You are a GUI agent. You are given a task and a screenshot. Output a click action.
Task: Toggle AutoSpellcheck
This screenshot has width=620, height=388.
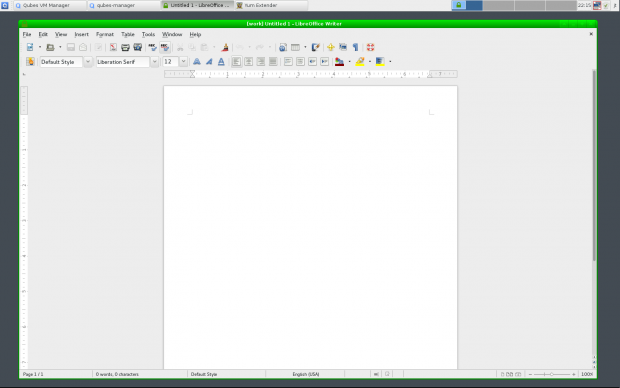point(165,47)
